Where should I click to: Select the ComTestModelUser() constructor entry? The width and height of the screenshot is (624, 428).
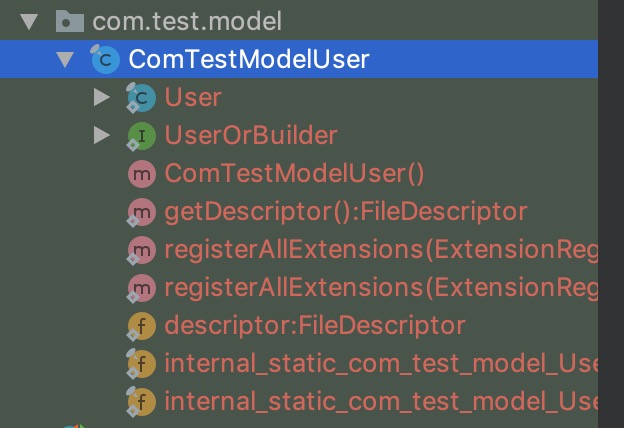[x=295, y=173]
